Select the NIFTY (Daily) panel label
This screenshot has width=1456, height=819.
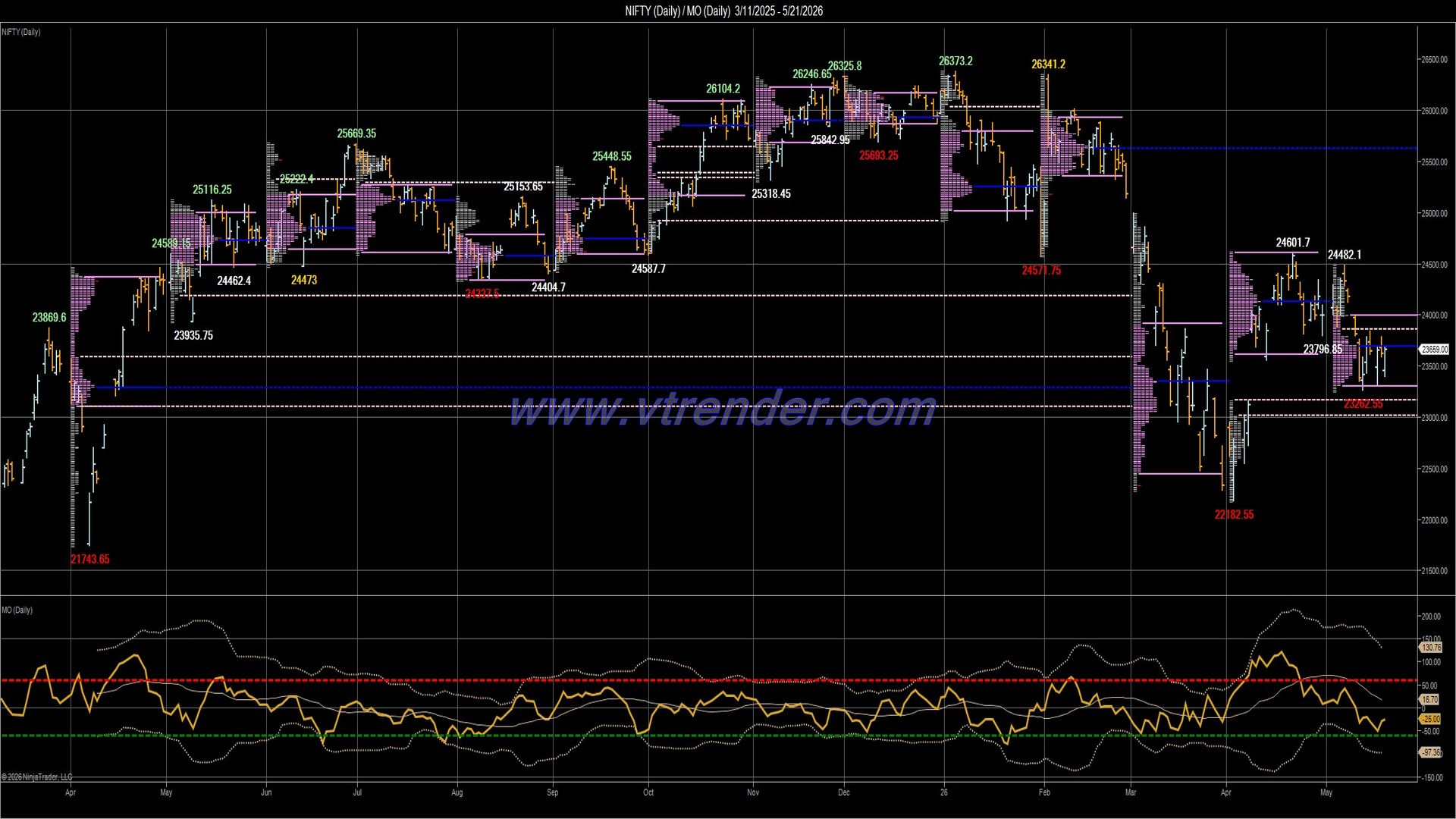click(x=21, y=32)
